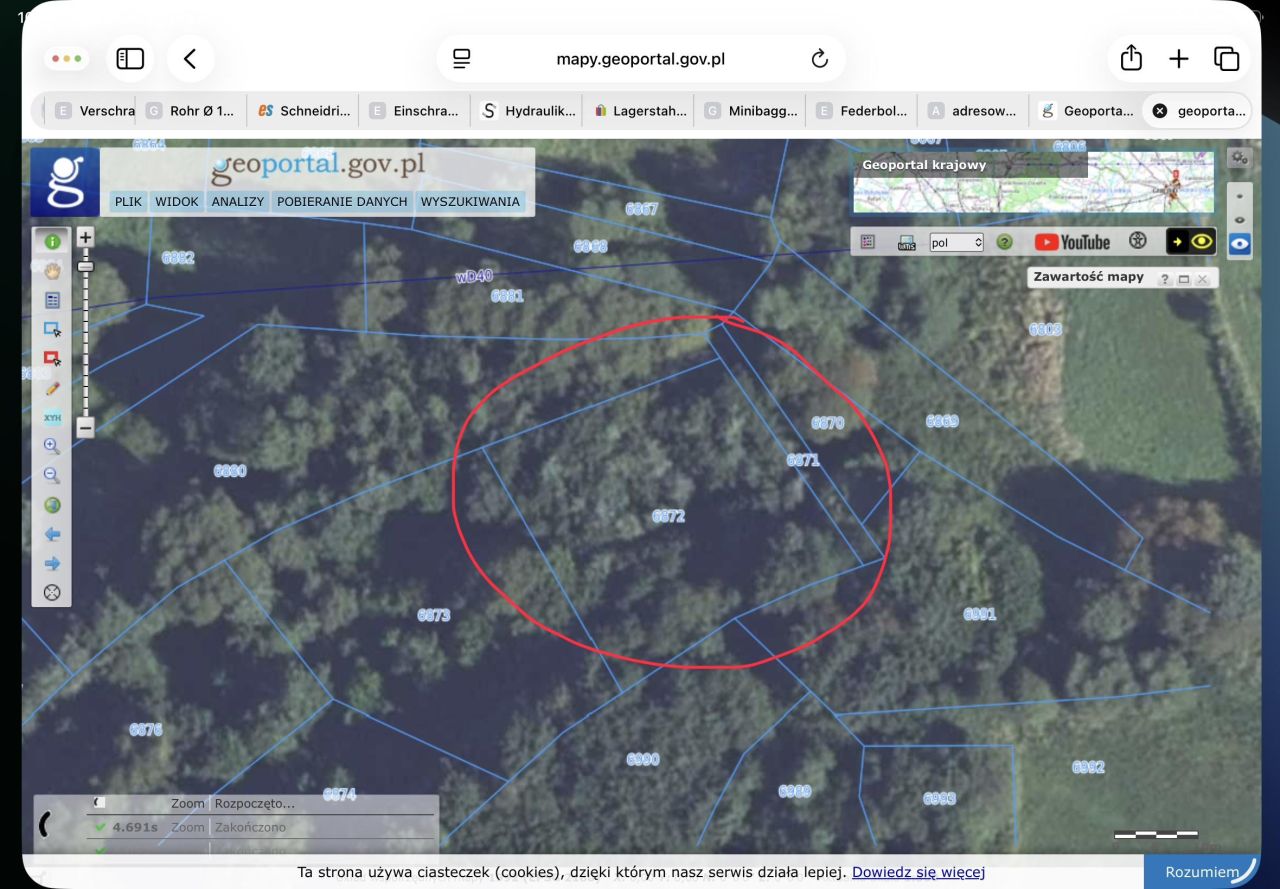Close the active geoporta... tab
1280x889 pixels.
click(x=1160, y=111)
